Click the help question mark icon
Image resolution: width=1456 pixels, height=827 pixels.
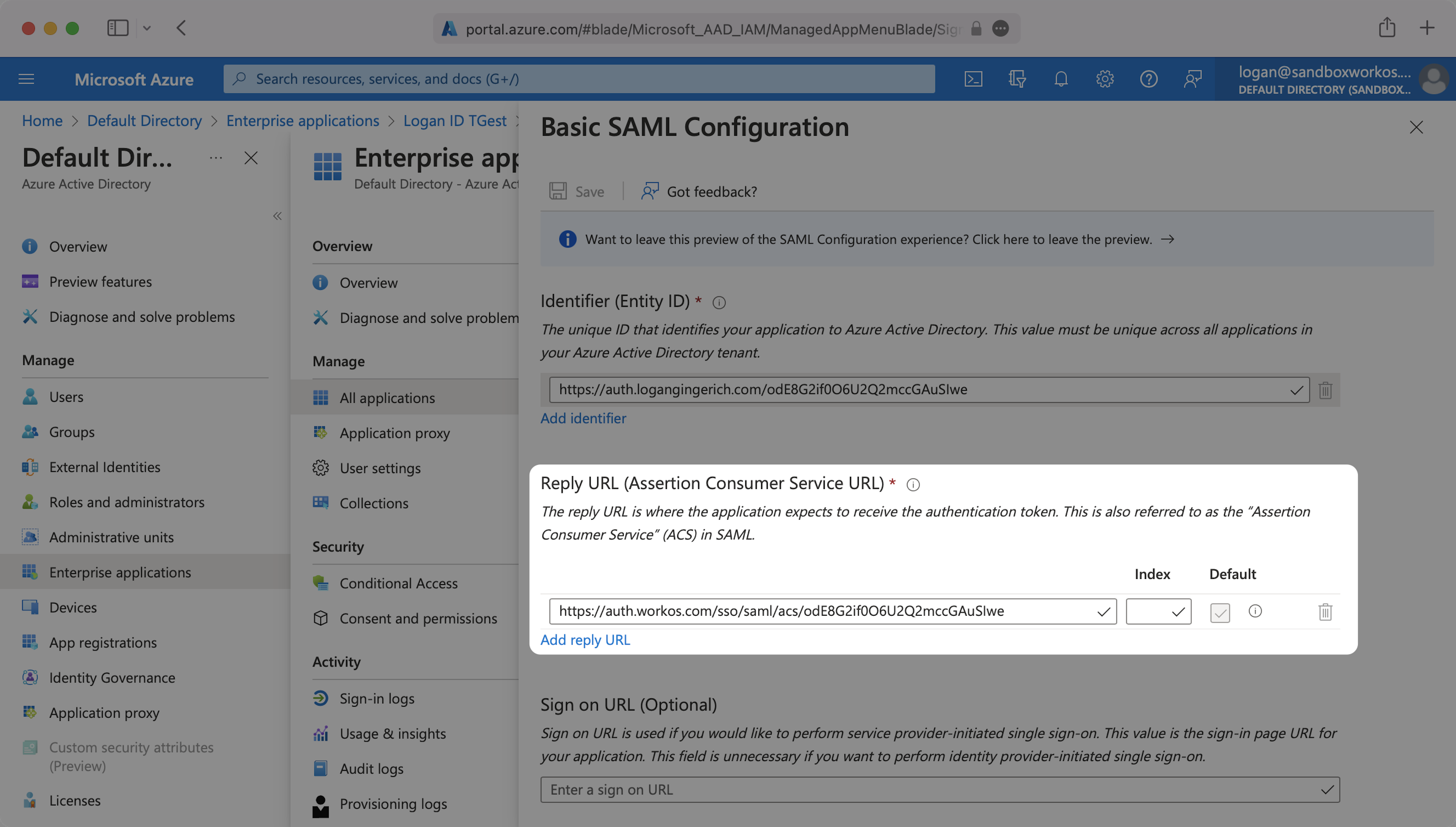pos(1148,79)
